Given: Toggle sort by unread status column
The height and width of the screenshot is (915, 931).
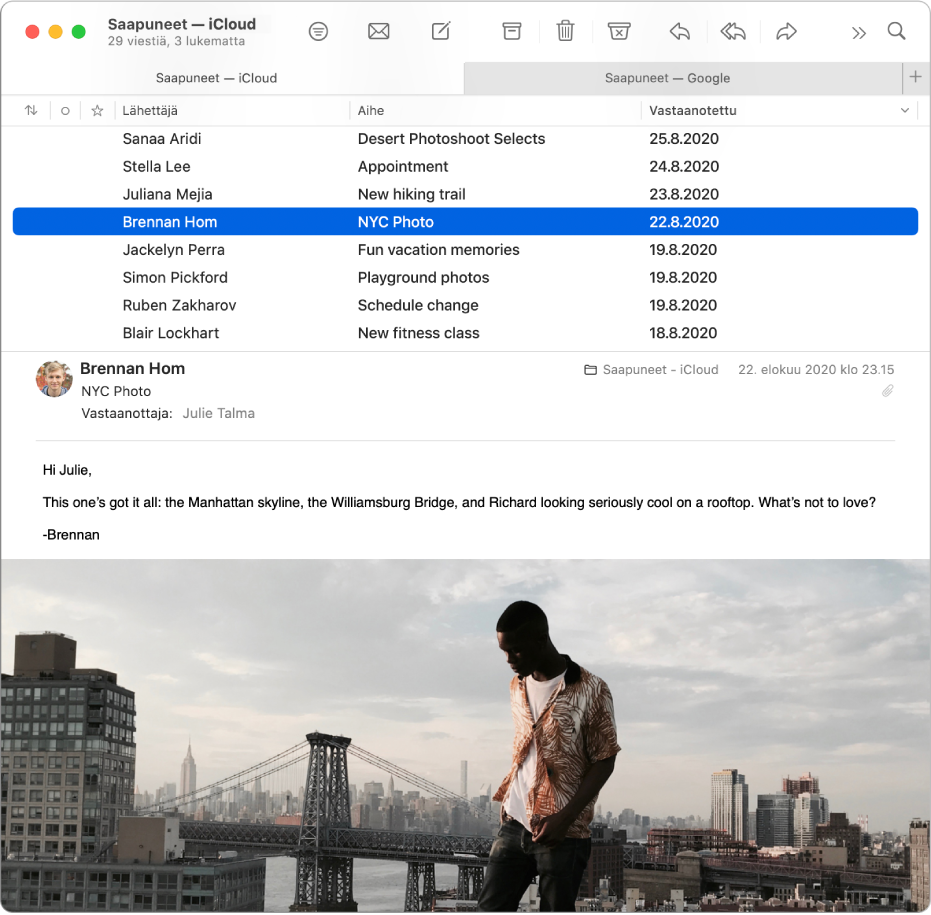Looking at the screenshot, I should pyautogui.click(x=65, y=111).
